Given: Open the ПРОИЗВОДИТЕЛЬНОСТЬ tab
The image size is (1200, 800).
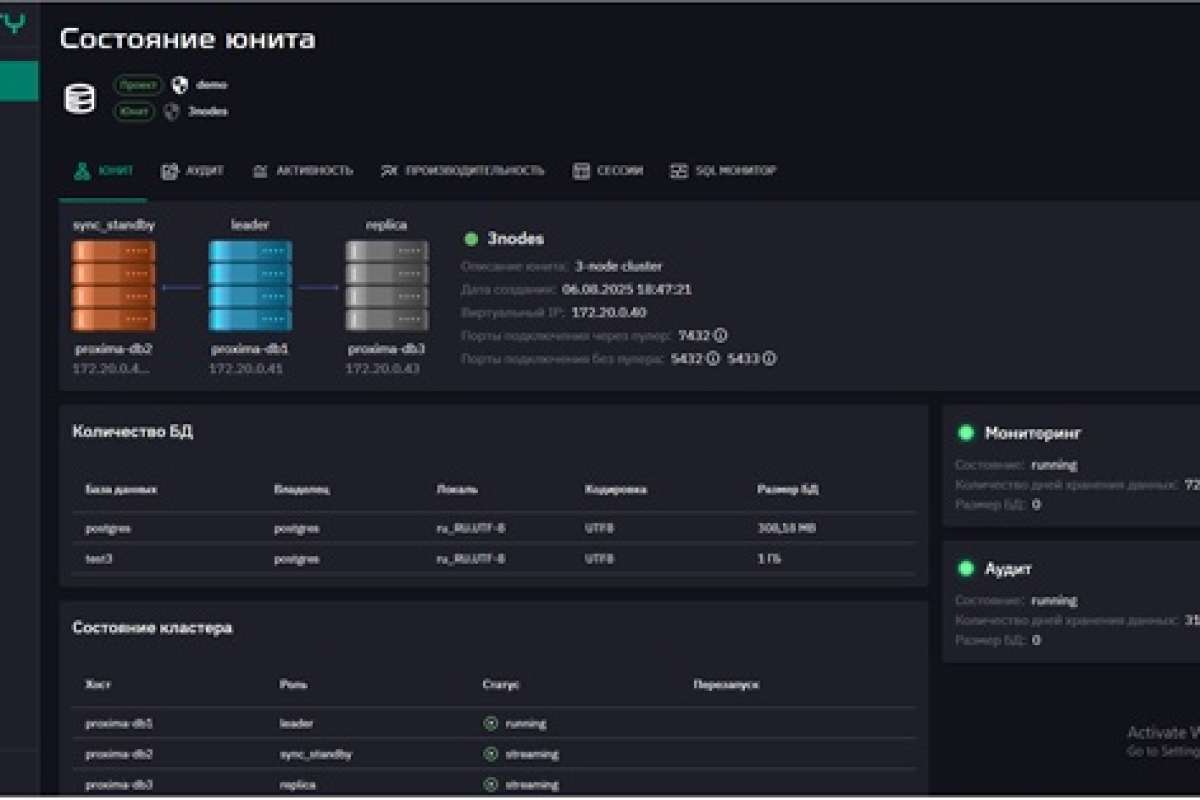Looking at the screenshot, I should click(x=462, y=171).
